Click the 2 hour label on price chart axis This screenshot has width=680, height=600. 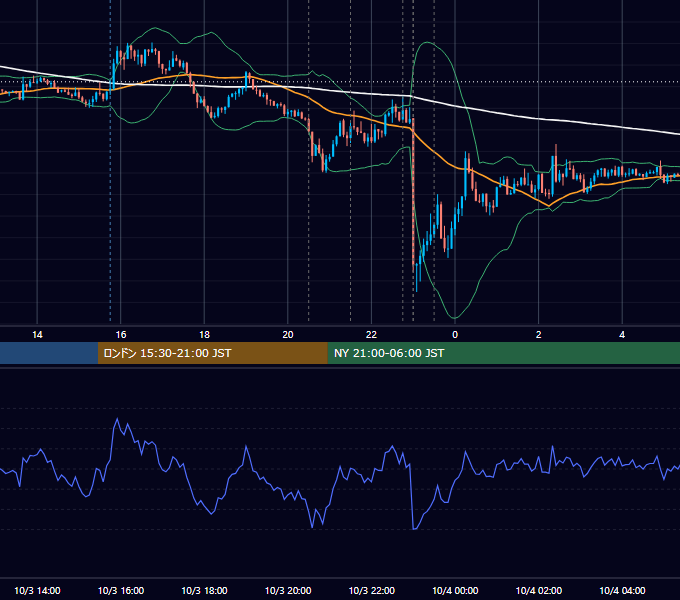[539, 335]
